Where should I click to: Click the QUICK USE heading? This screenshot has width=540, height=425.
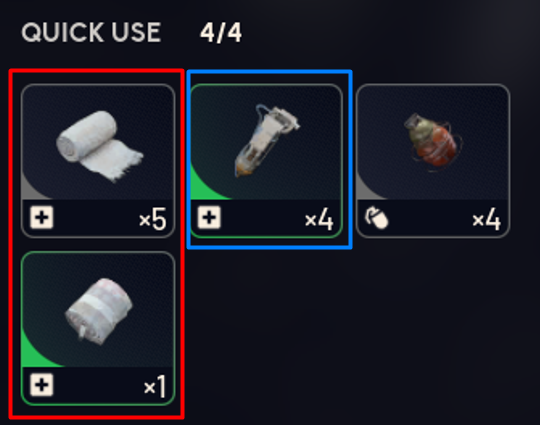pyautogui.click(x=91, y=33)
